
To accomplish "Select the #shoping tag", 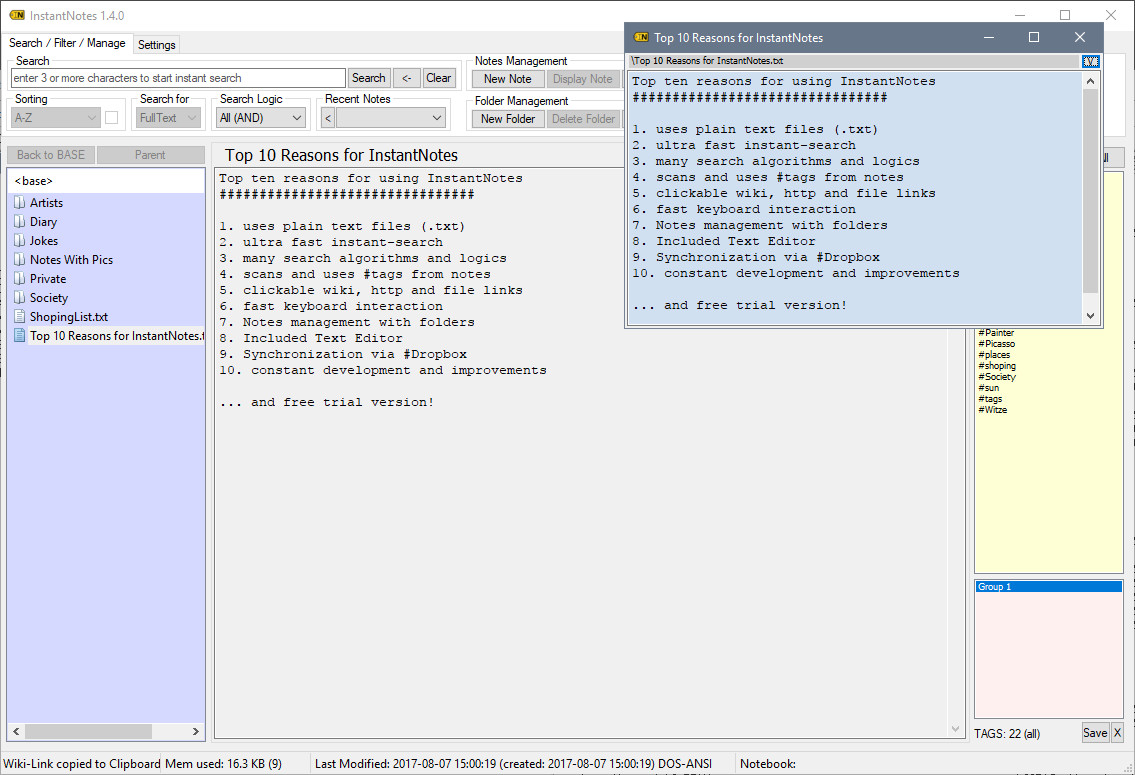I will [997, 365].
